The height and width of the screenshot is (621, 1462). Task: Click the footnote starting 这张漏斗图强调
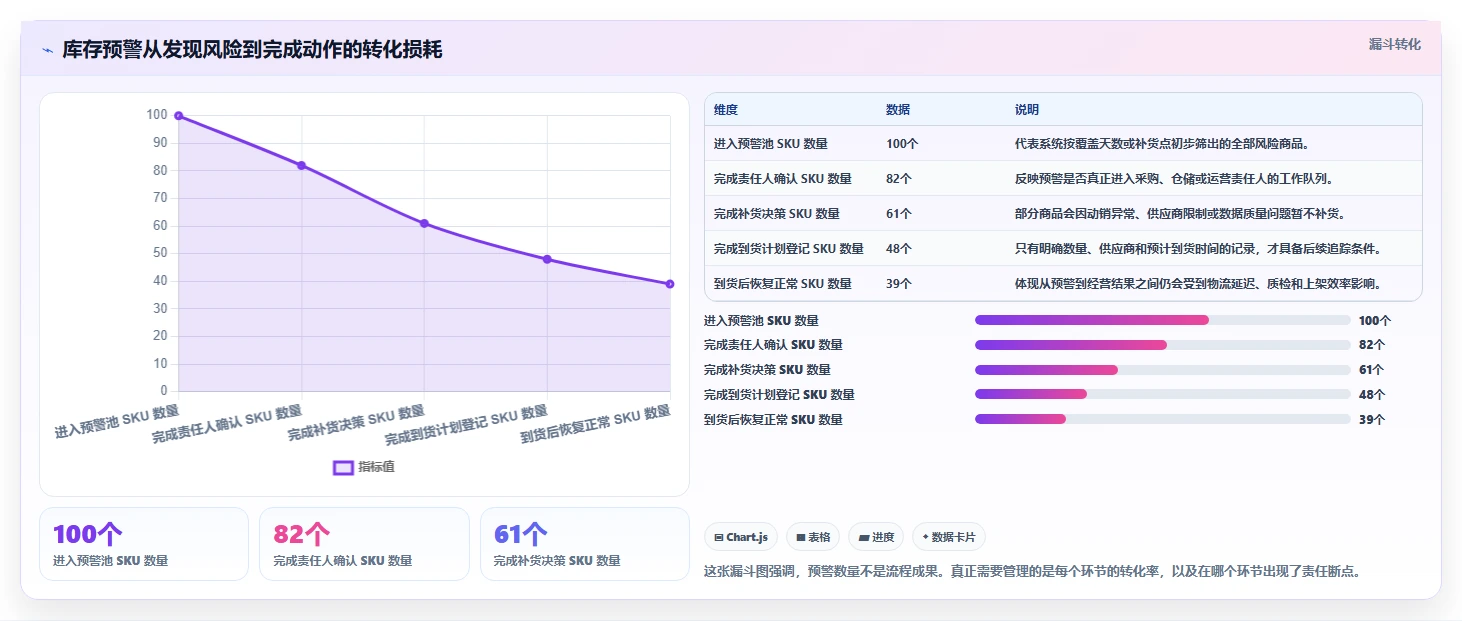coord(1033,572)
